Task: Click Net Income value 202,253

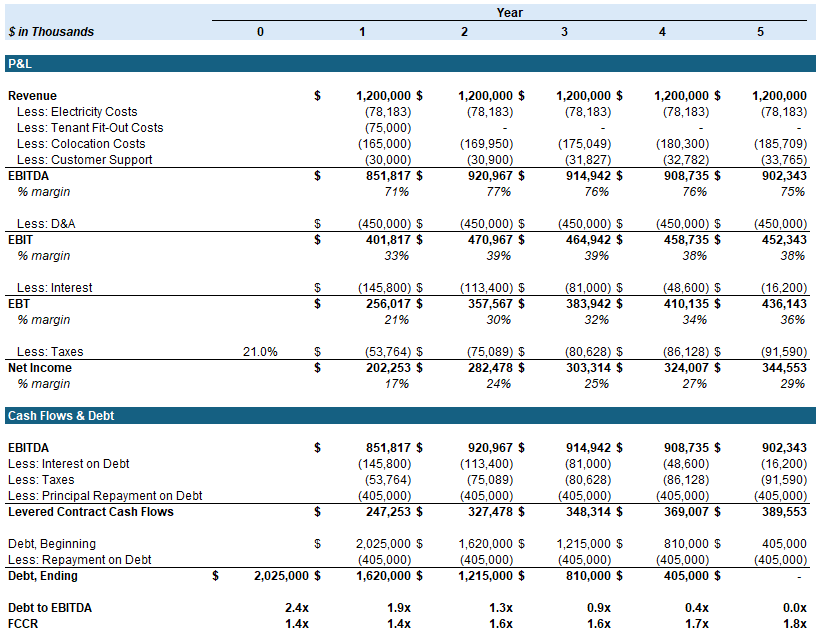Action: pos(388,368)
